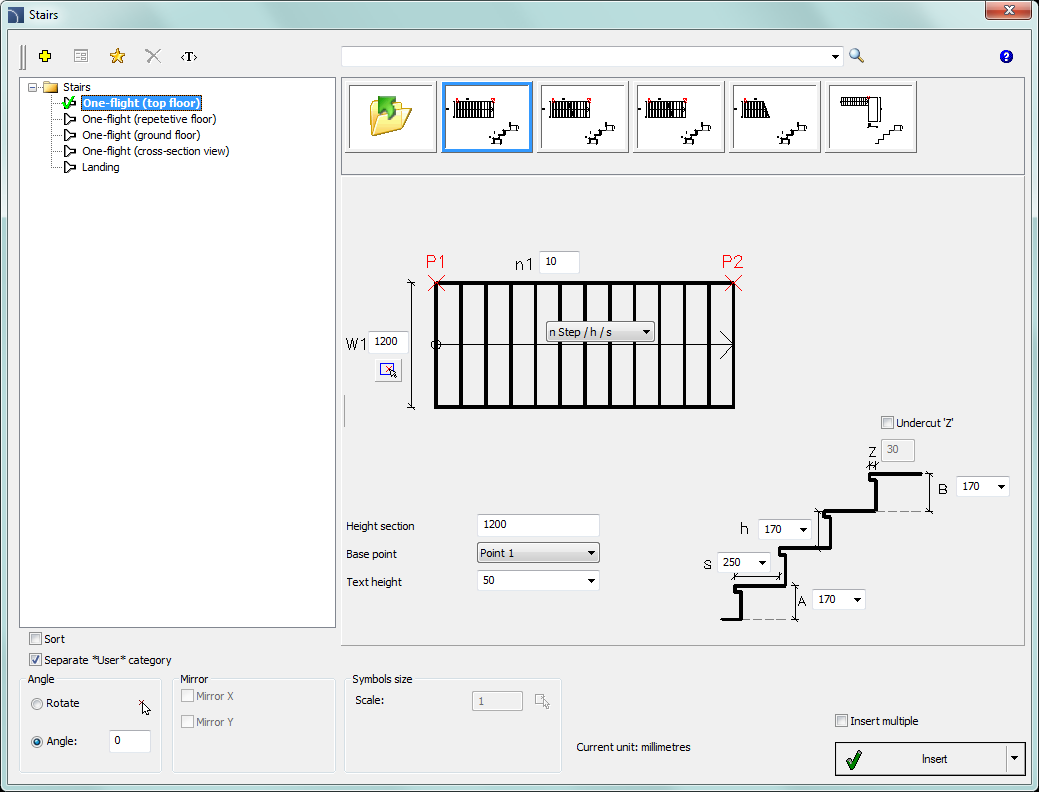Open the Base point dropdown
This screenshot has height=792, width=1039.
[x=538, y=553]
